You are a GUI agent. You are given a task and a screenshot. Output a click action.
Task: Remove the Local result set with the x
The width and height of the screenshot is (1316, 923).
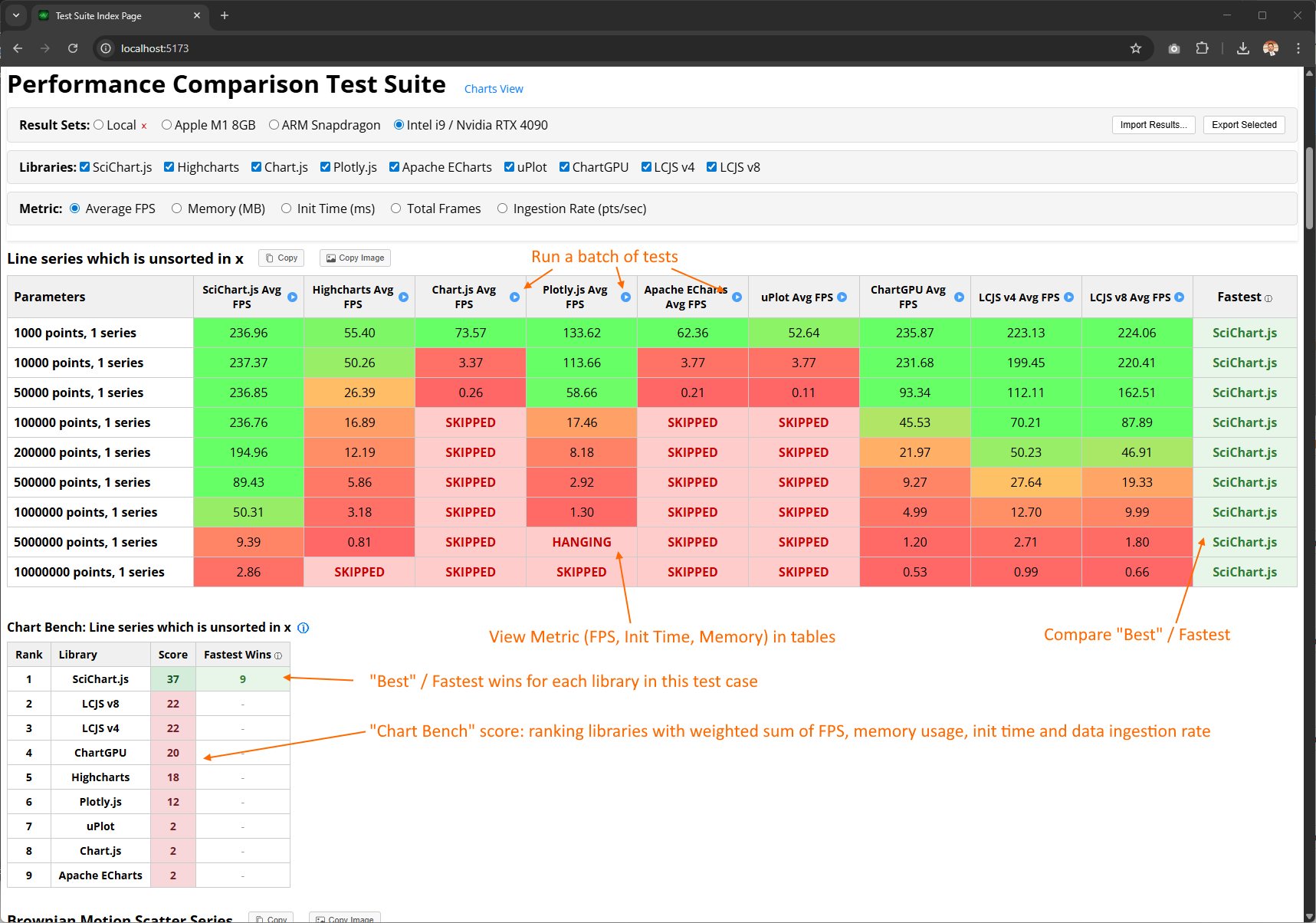(143, 125)
